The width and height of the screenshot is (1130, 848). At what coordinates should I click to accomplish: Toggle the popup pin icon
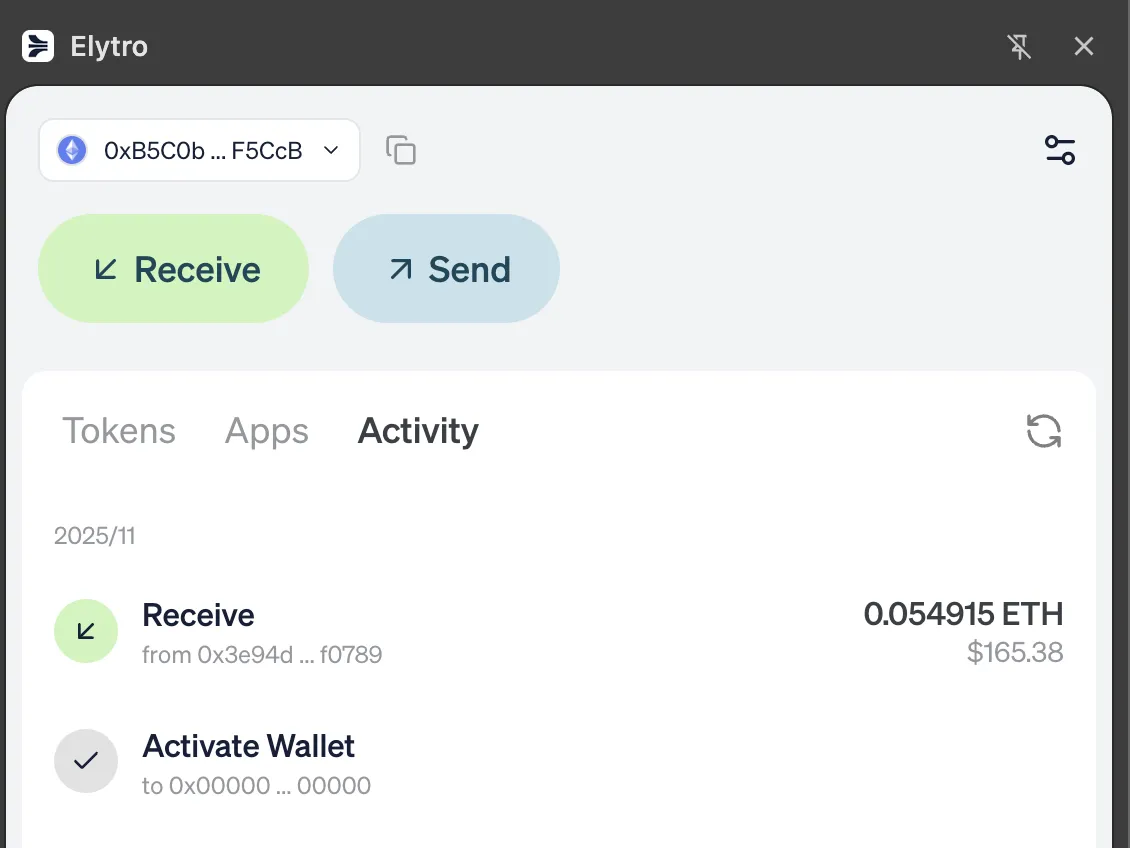pos(1020,46)
